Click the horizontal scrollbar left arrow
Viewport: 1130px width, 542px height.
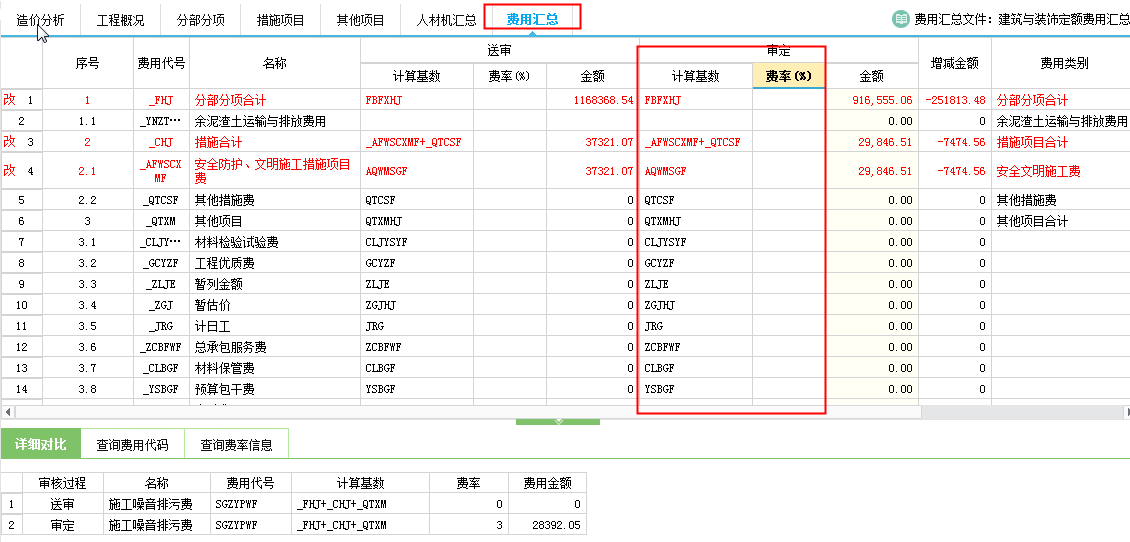click(x=8, y=412)
